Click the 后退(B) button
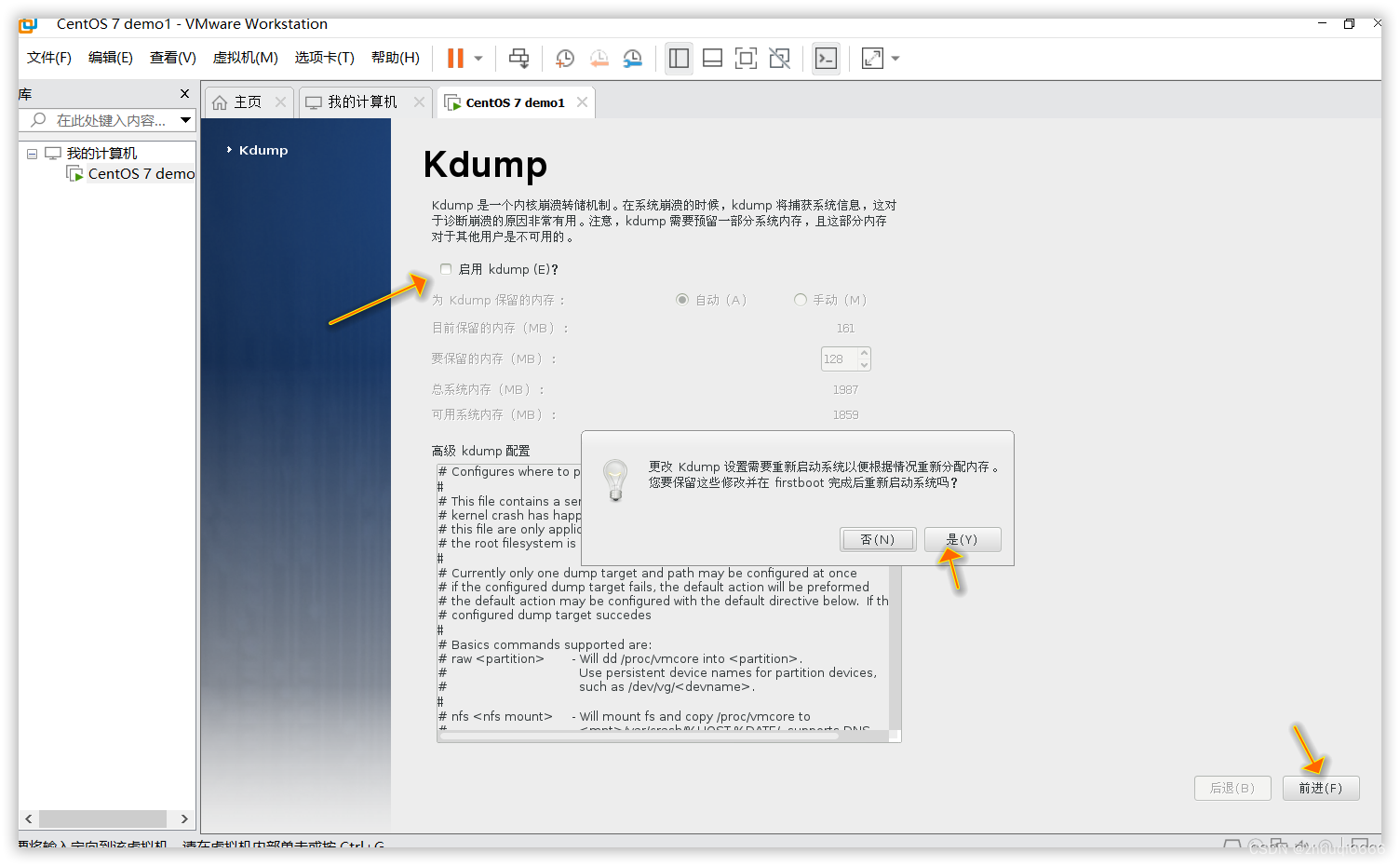The height and width of the screenshot is (866, 1400). (1232, 788)
